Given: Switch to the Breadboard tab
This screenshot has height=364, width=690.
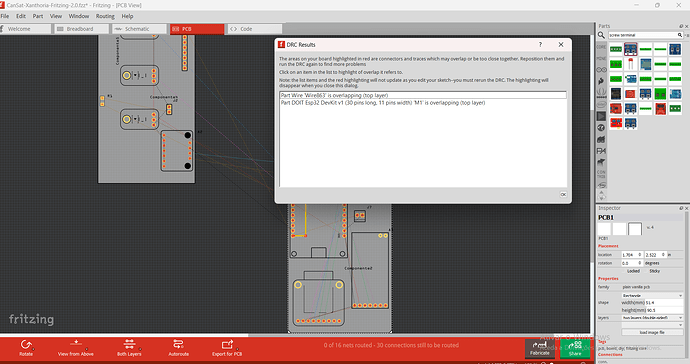Looking at the screenshot, I should coord(81,29).
